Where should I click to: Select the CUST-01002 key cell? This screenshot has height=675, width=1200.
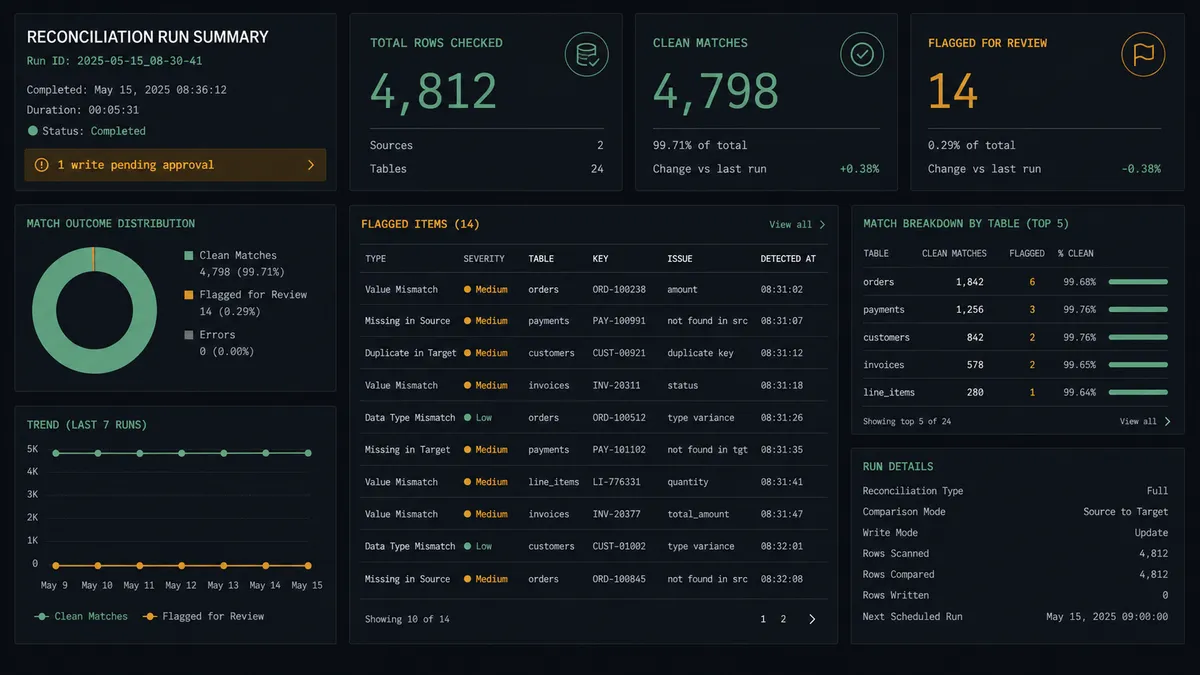coord(619,546)
